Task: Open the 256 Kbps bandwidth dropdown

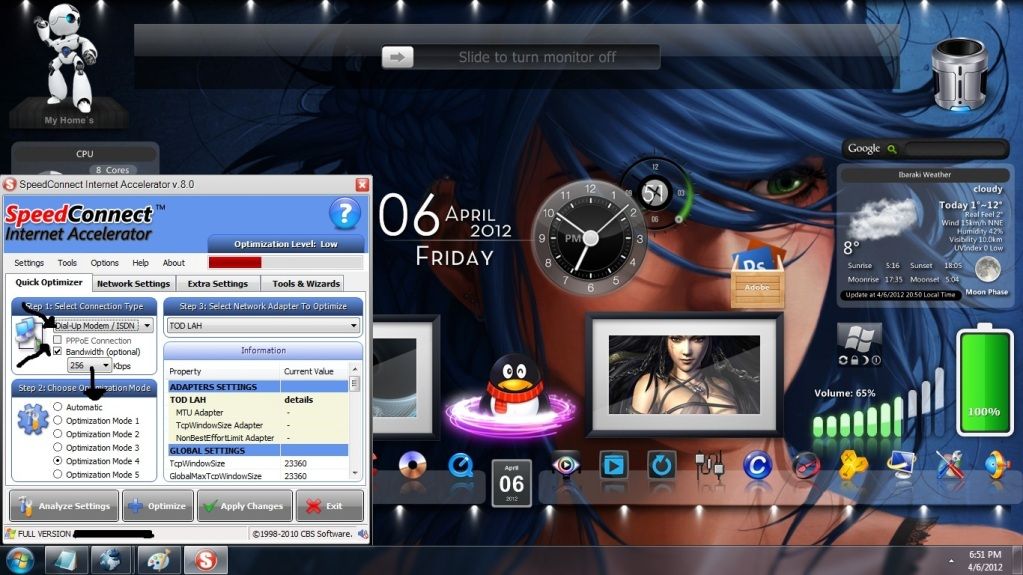Action: click(x=89, y=365)
